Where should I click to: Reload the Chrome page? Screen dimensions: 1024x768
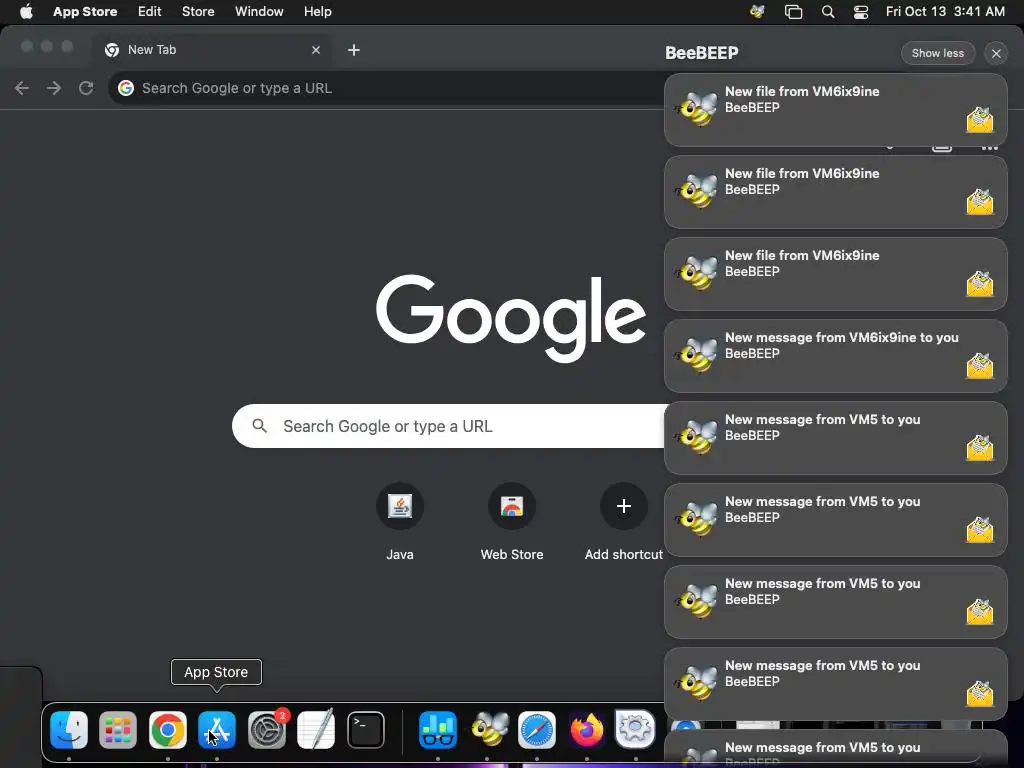pyautogui.click(x=86, y=88)
